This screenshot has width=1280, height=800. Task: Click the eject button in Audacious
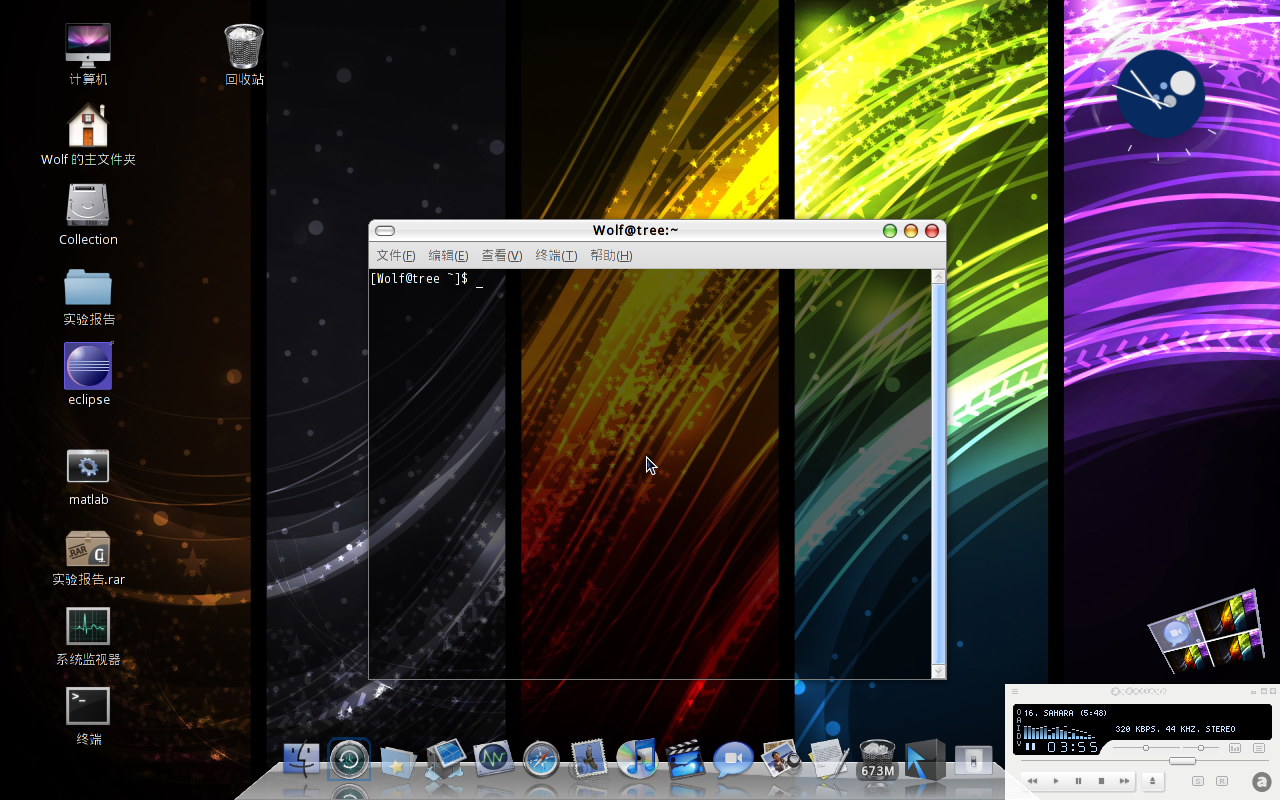(x=1152, y=781)
